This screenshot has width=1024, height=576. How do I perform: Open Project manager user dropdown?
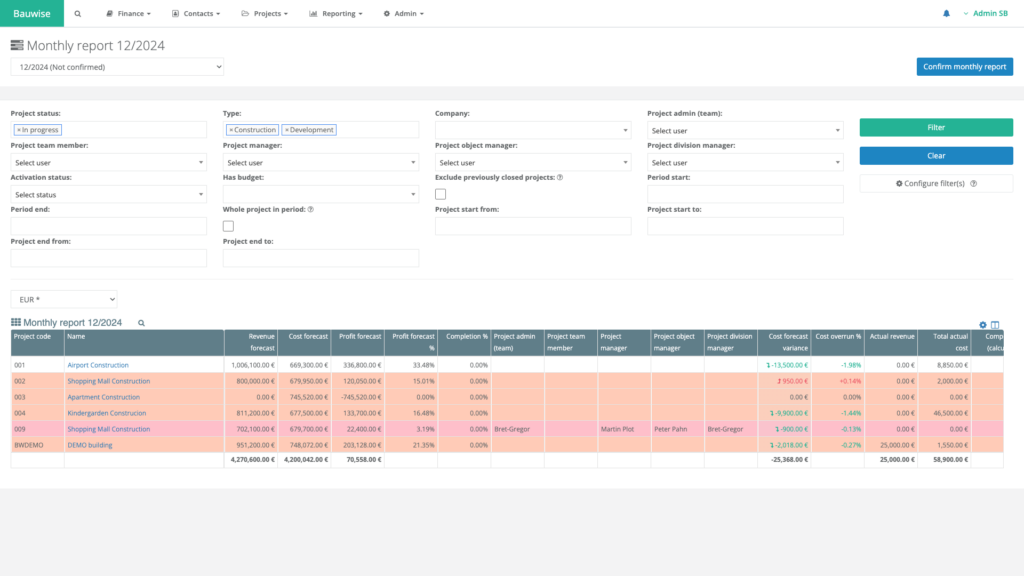coord(321,162)
